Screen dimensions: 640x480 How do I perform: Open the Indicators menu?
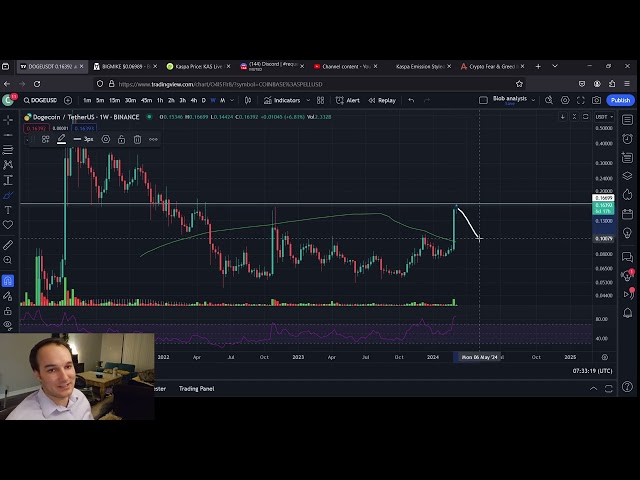click(x=282, y=100)
